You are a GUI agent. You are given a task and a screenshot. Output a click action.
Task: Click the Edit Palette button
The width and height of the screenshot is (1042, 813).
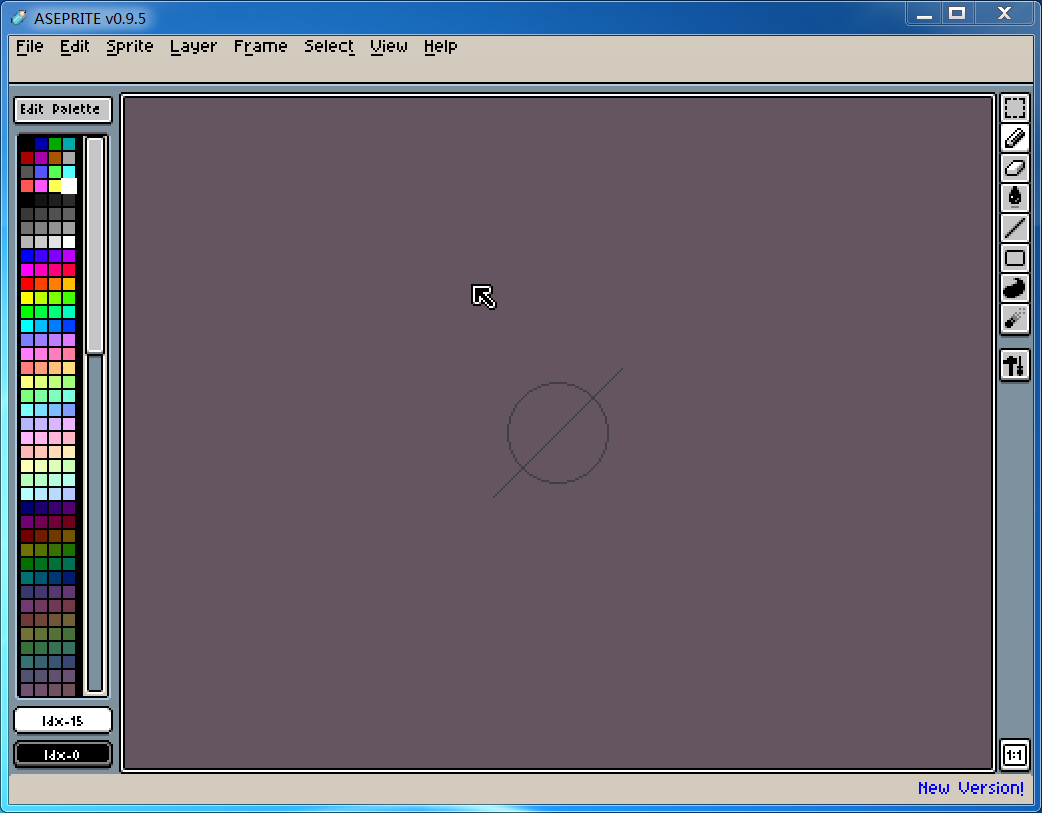pos(62,109)
